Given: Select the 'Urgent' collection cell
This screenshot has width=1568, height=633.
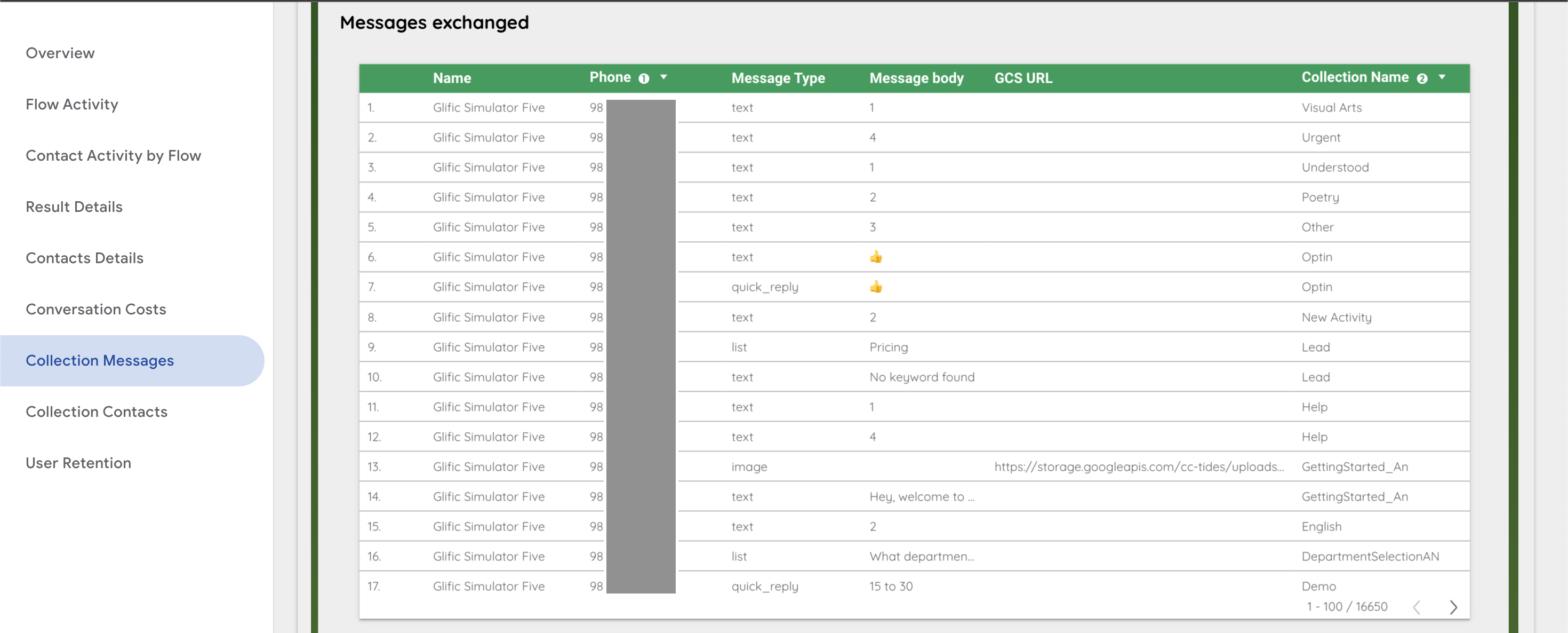Looking at the screenshot, I should click(1321, 138).
